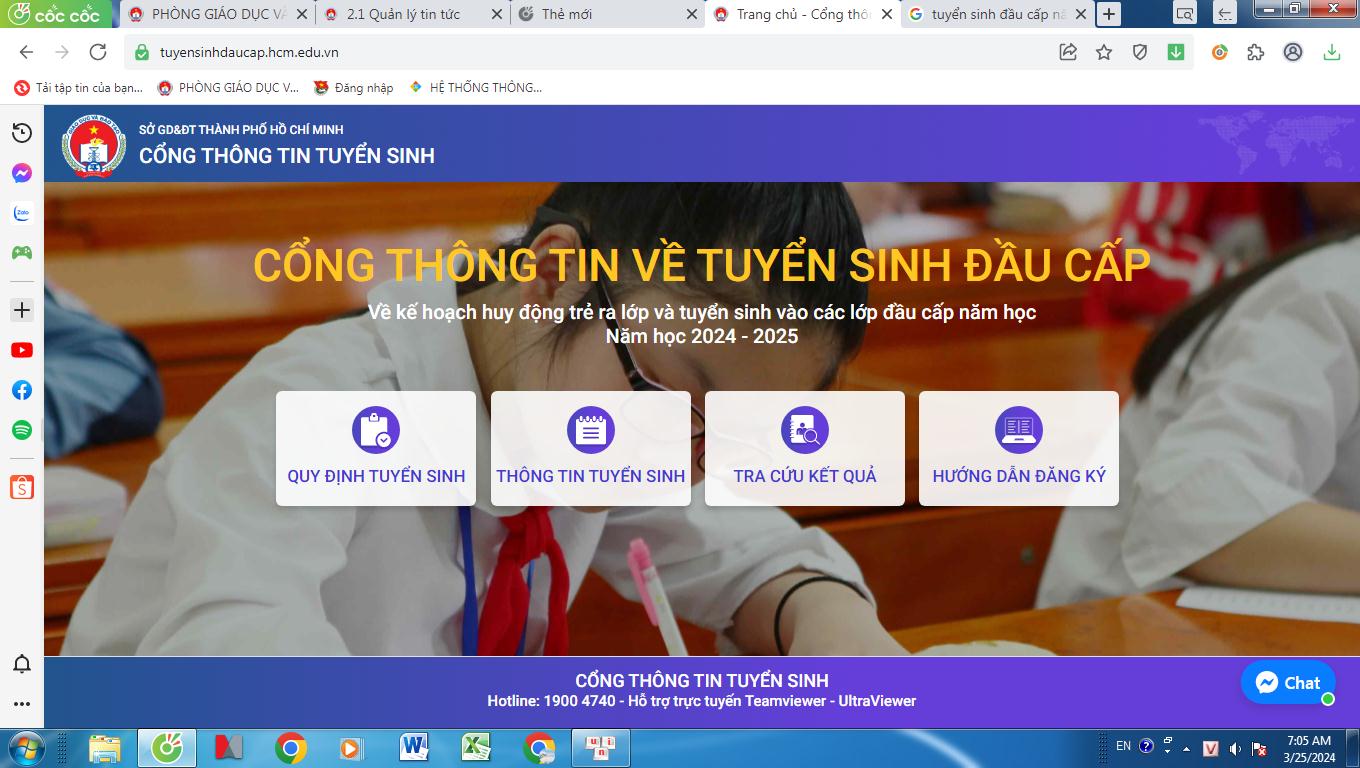Click the address bar URL field

coord(600,52)
